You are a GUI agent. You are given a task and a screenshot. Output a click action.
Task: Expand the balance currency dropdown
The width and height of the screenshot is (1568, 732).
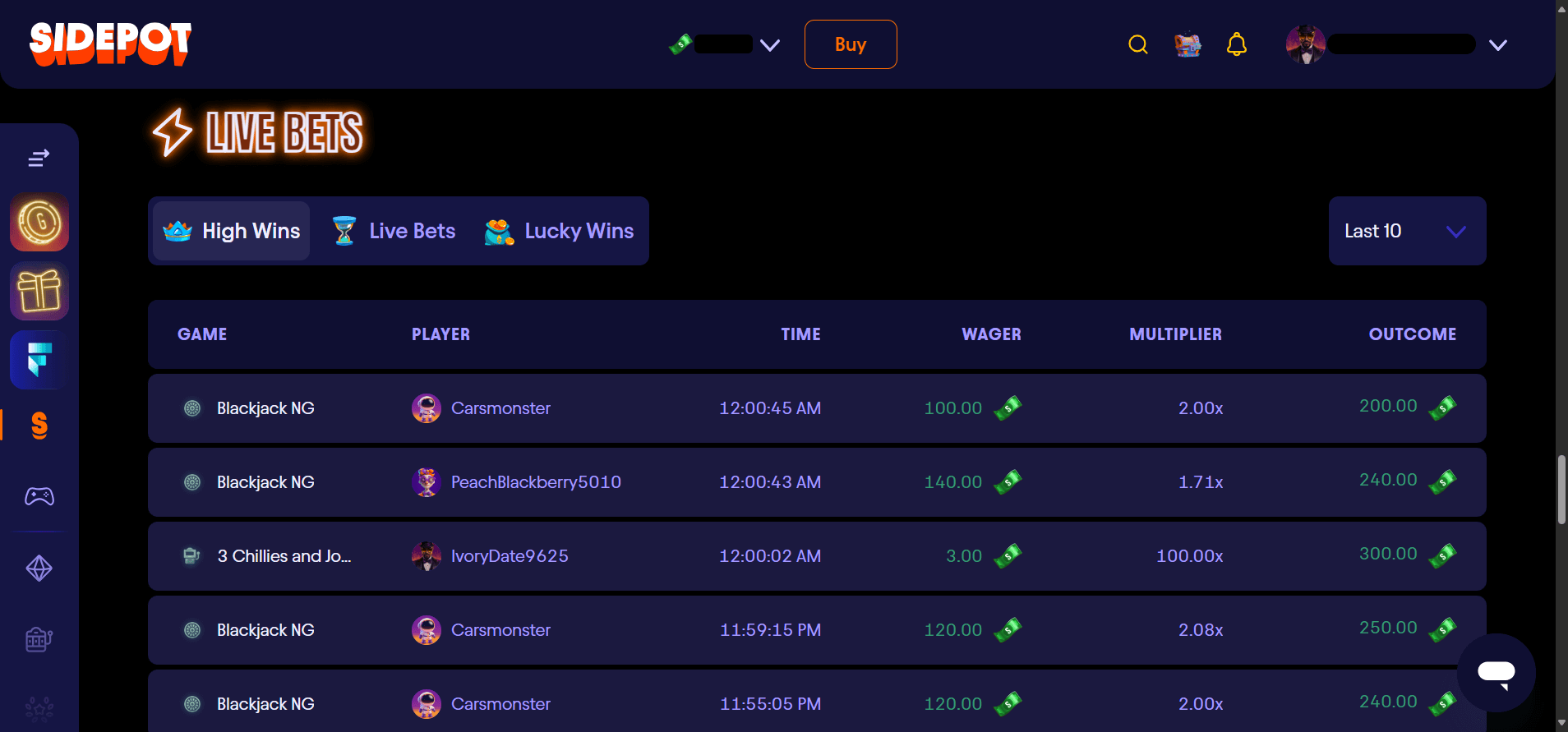(769, 45)
